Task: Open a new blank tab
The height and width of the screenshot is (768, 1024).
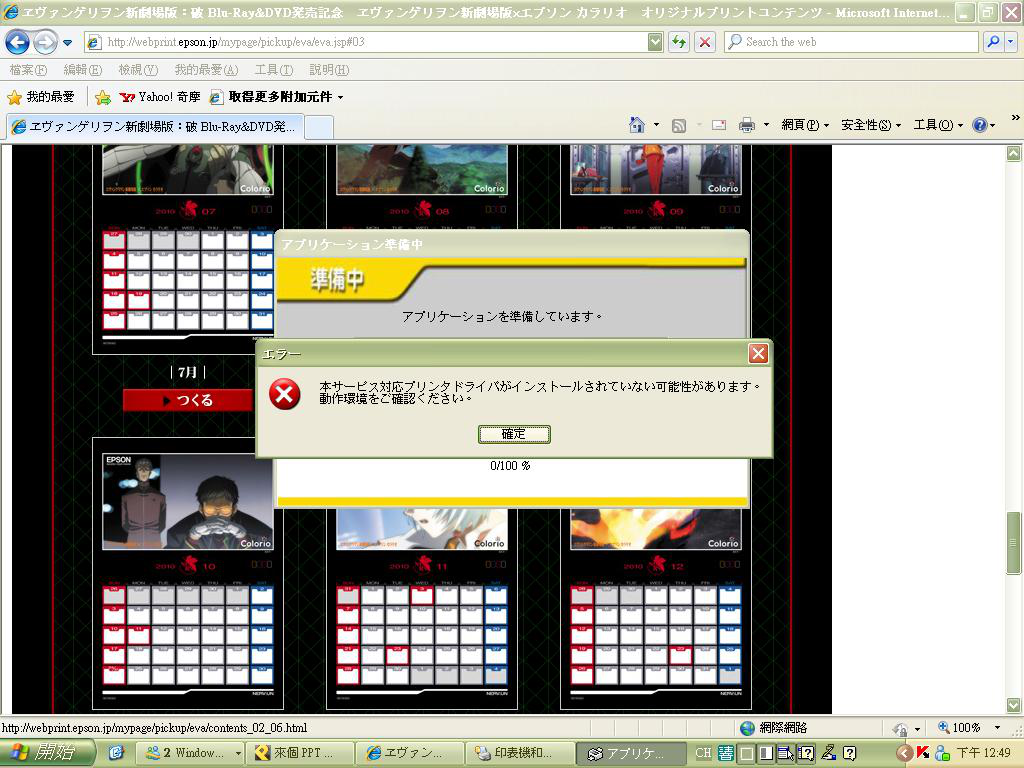Action: [319, 127]
